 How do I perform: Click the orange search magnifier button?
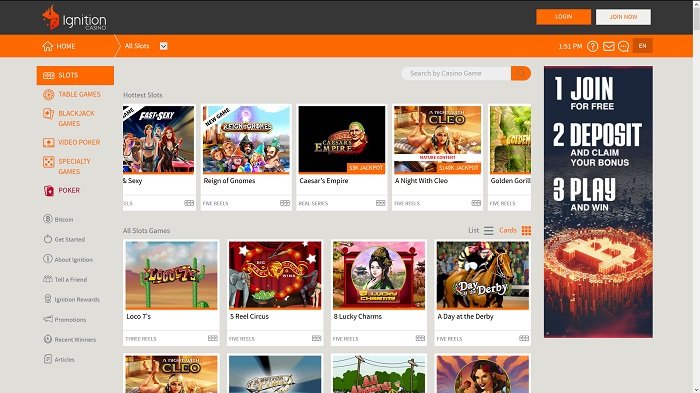(521, 73)
